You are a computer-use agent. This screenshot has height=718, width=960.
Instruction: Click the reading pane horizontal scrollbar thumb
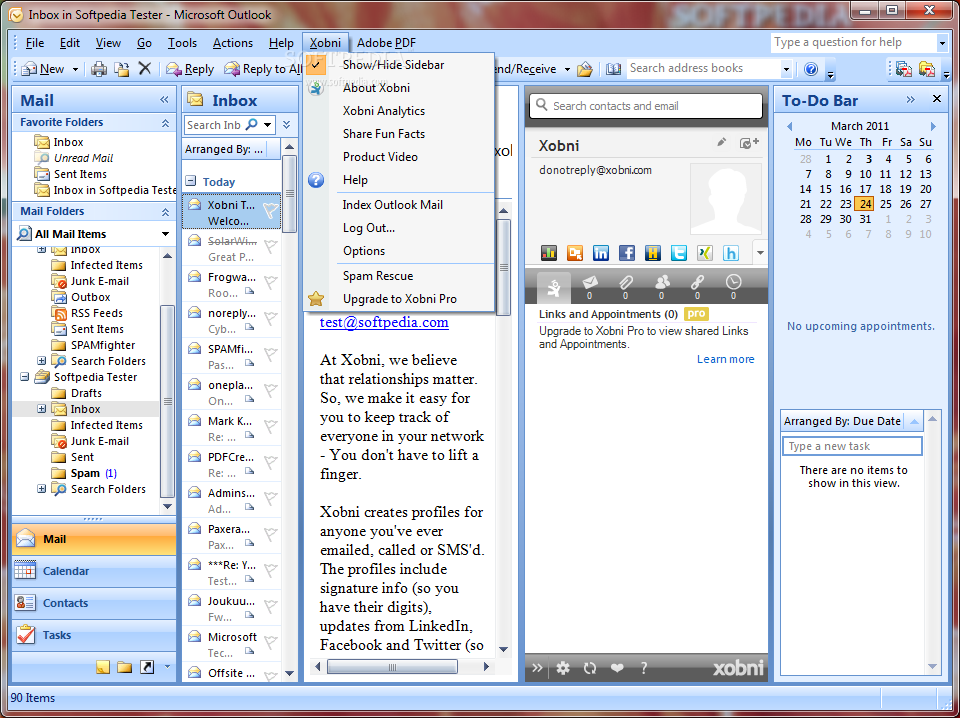(x=392, y=667)
